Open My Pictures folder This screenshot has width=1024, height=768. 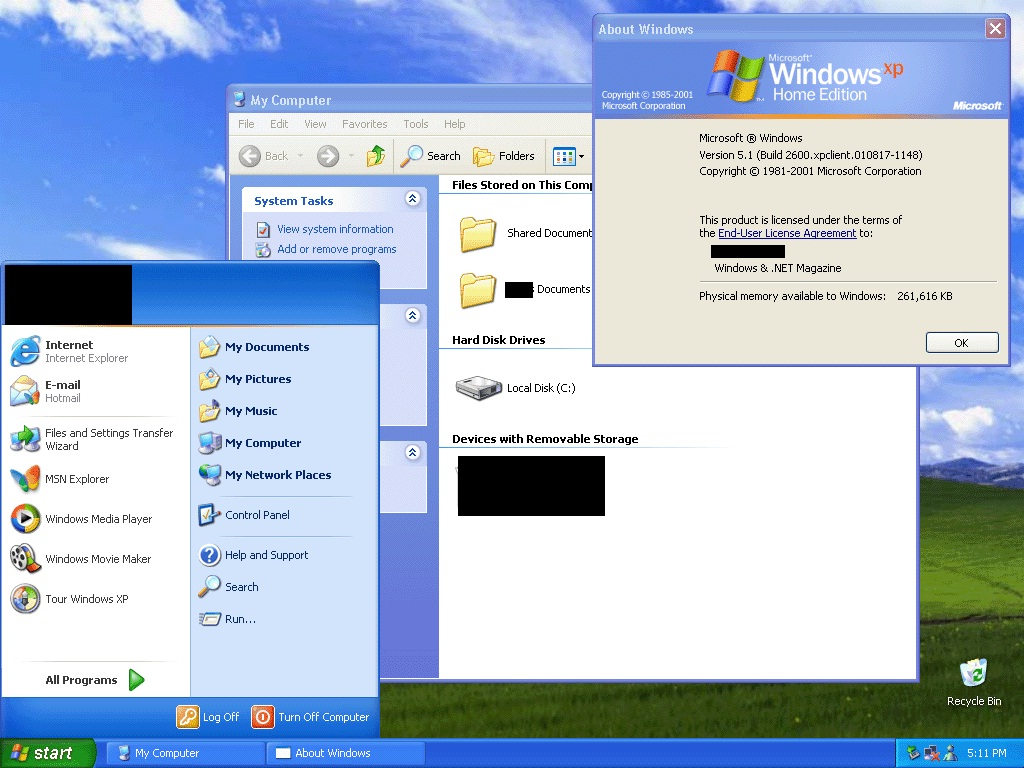point(245,379)
